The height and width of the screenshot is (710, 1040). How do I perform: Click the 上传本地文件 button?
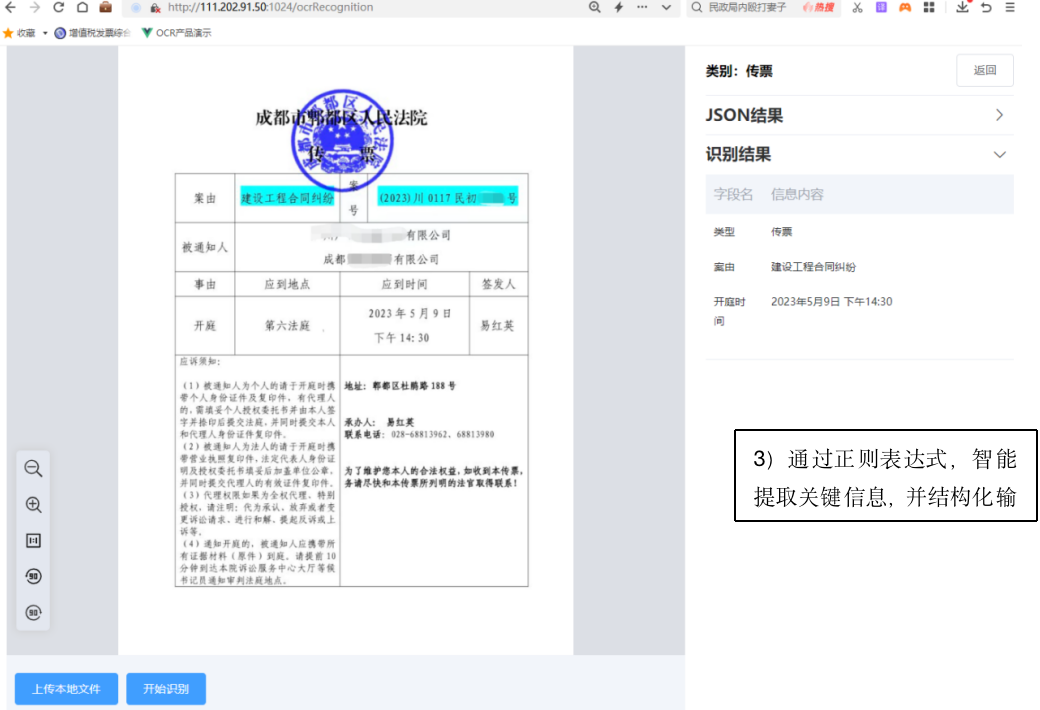point(66,689)
